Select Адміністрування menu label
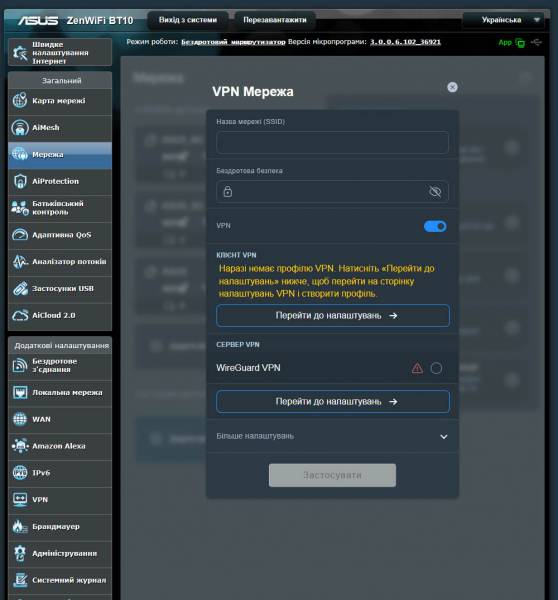 point(65,554)
